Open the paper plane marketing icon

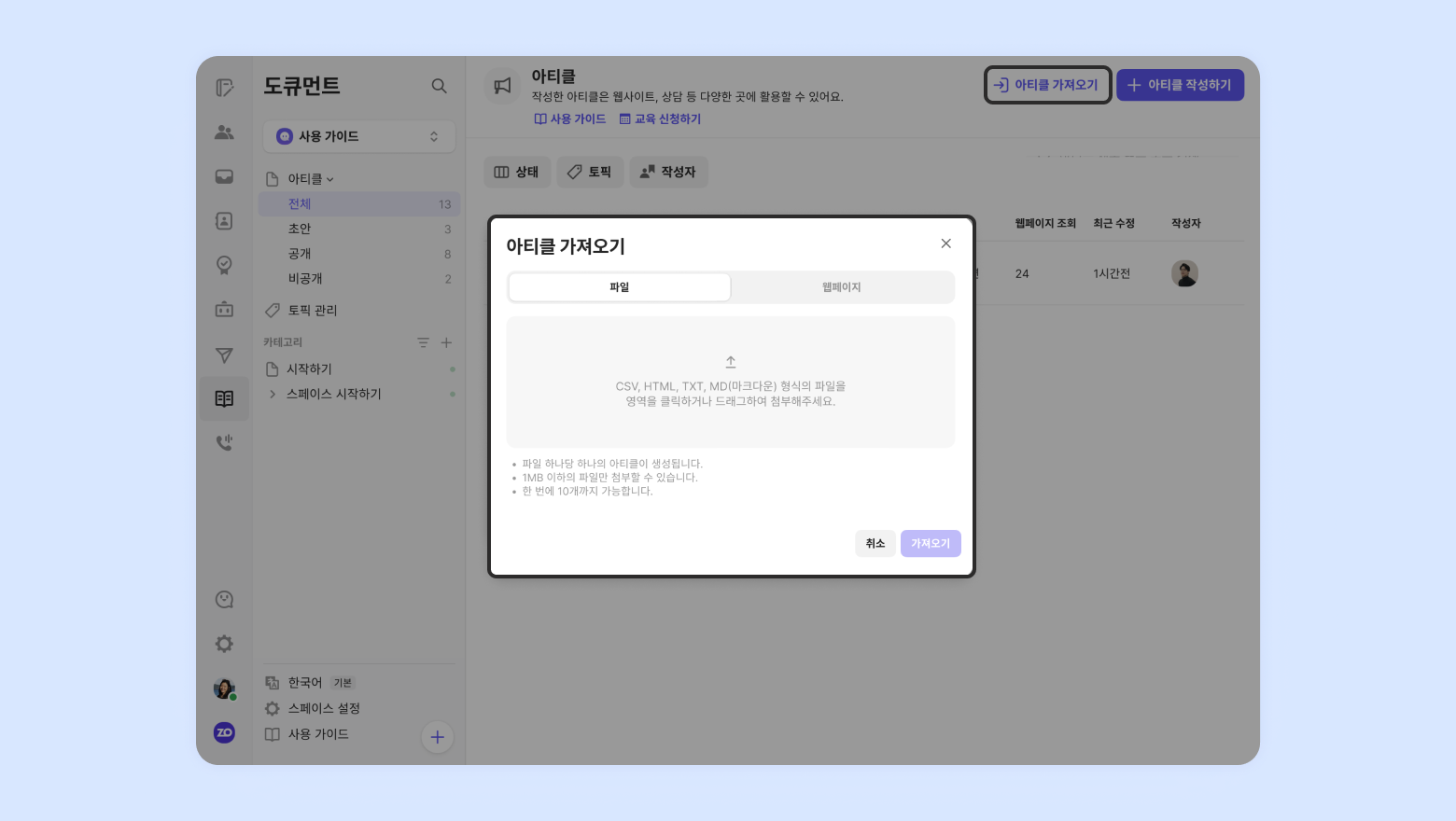tap(224, 355)
